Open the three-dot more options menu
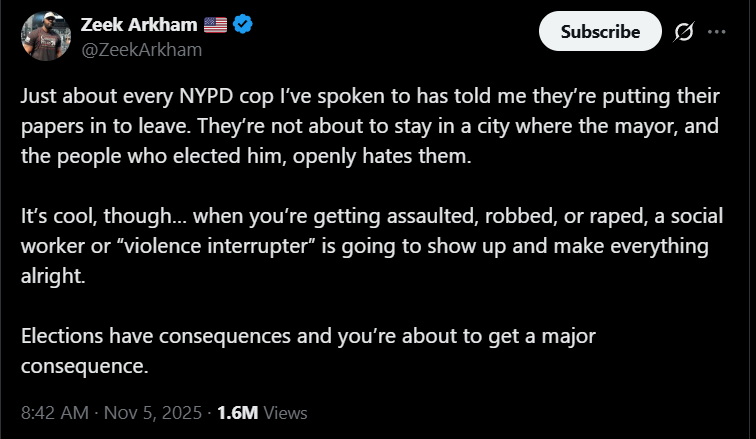The width and height of the screenshot is (756, 439). 716,32
